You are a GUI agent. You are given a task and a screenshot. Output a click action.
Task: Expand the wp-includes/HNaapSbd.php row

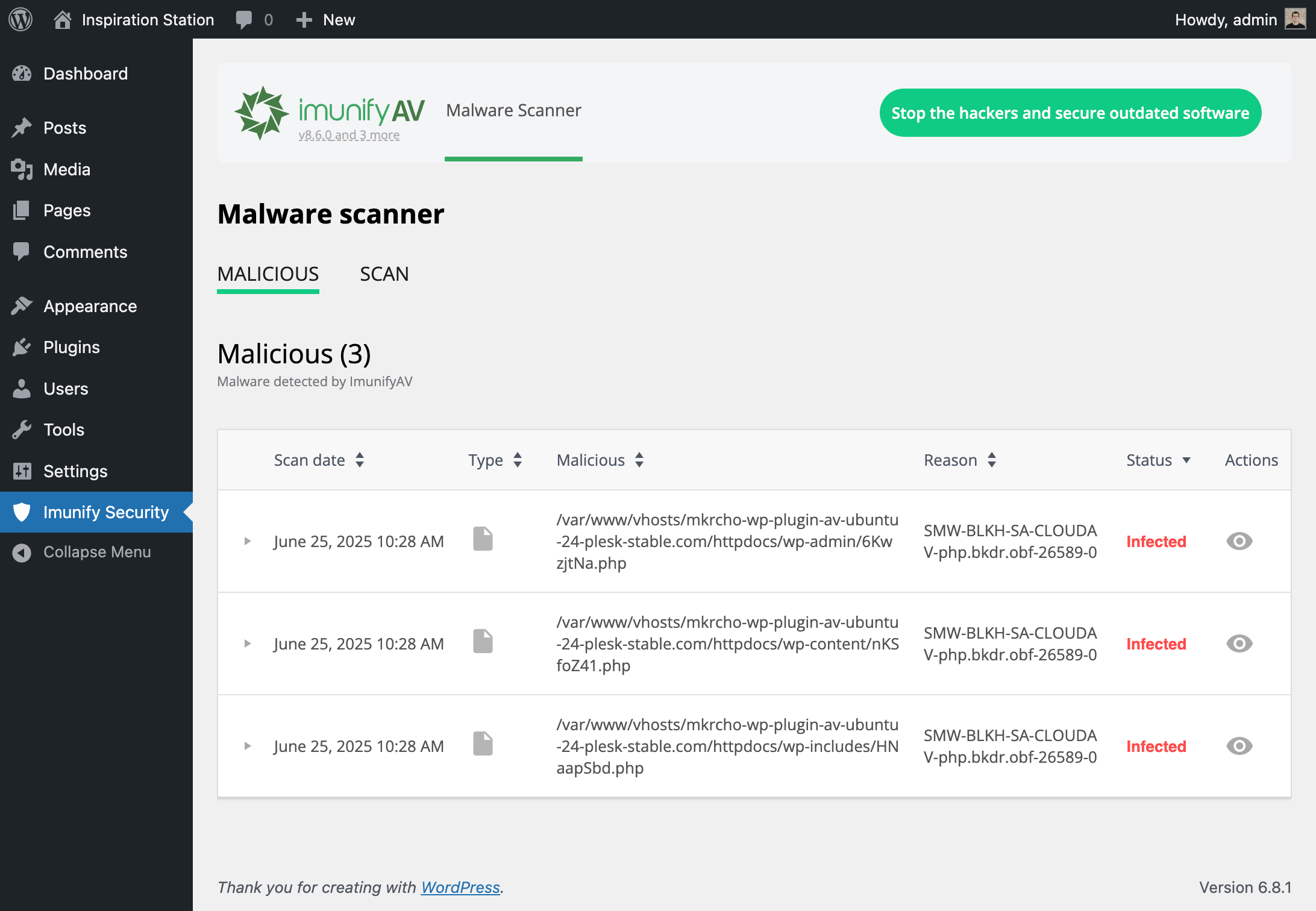(247, 746)
